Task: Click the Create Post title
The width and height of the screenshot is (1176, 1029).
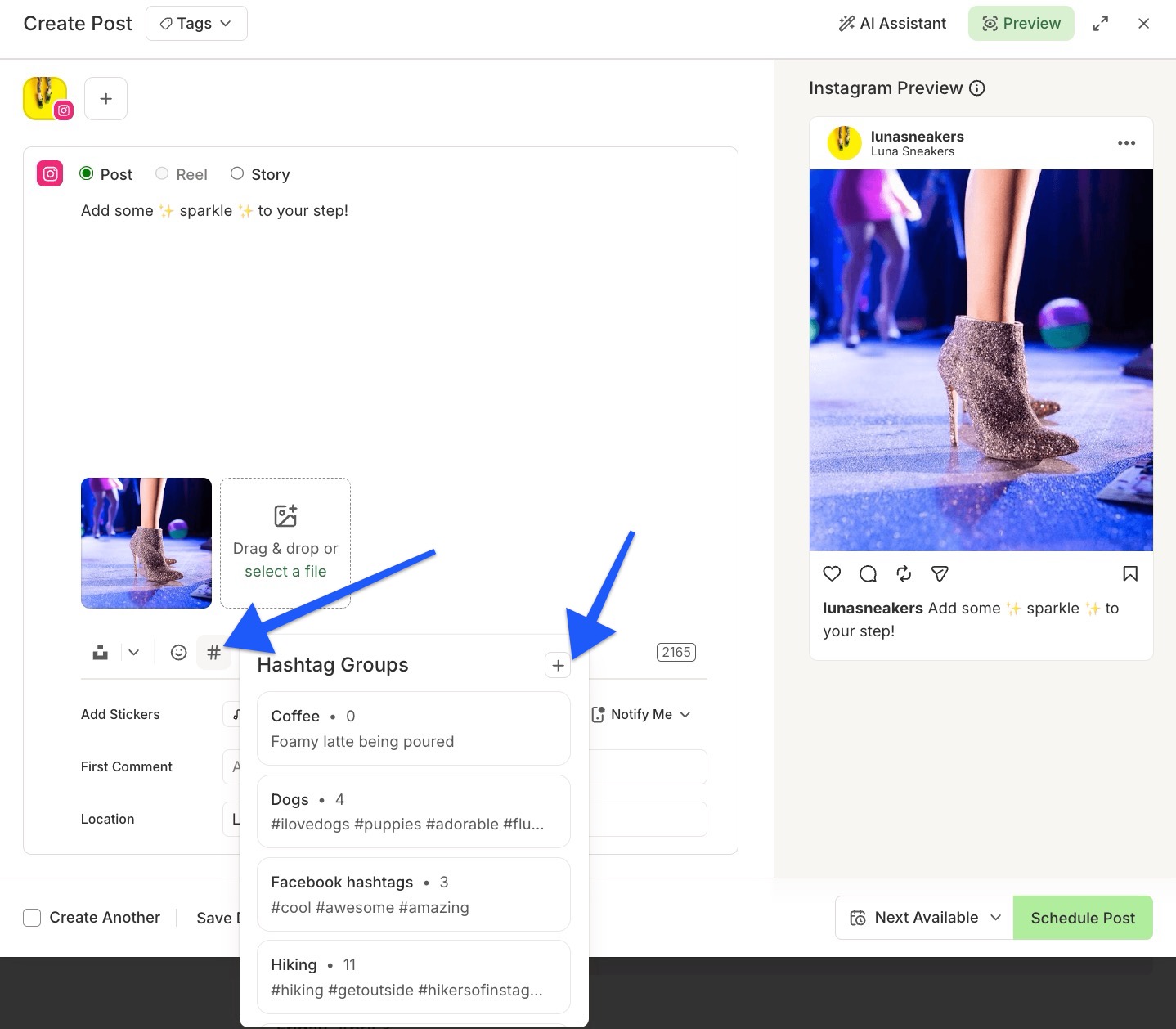Action: click(x=78, y=24)
